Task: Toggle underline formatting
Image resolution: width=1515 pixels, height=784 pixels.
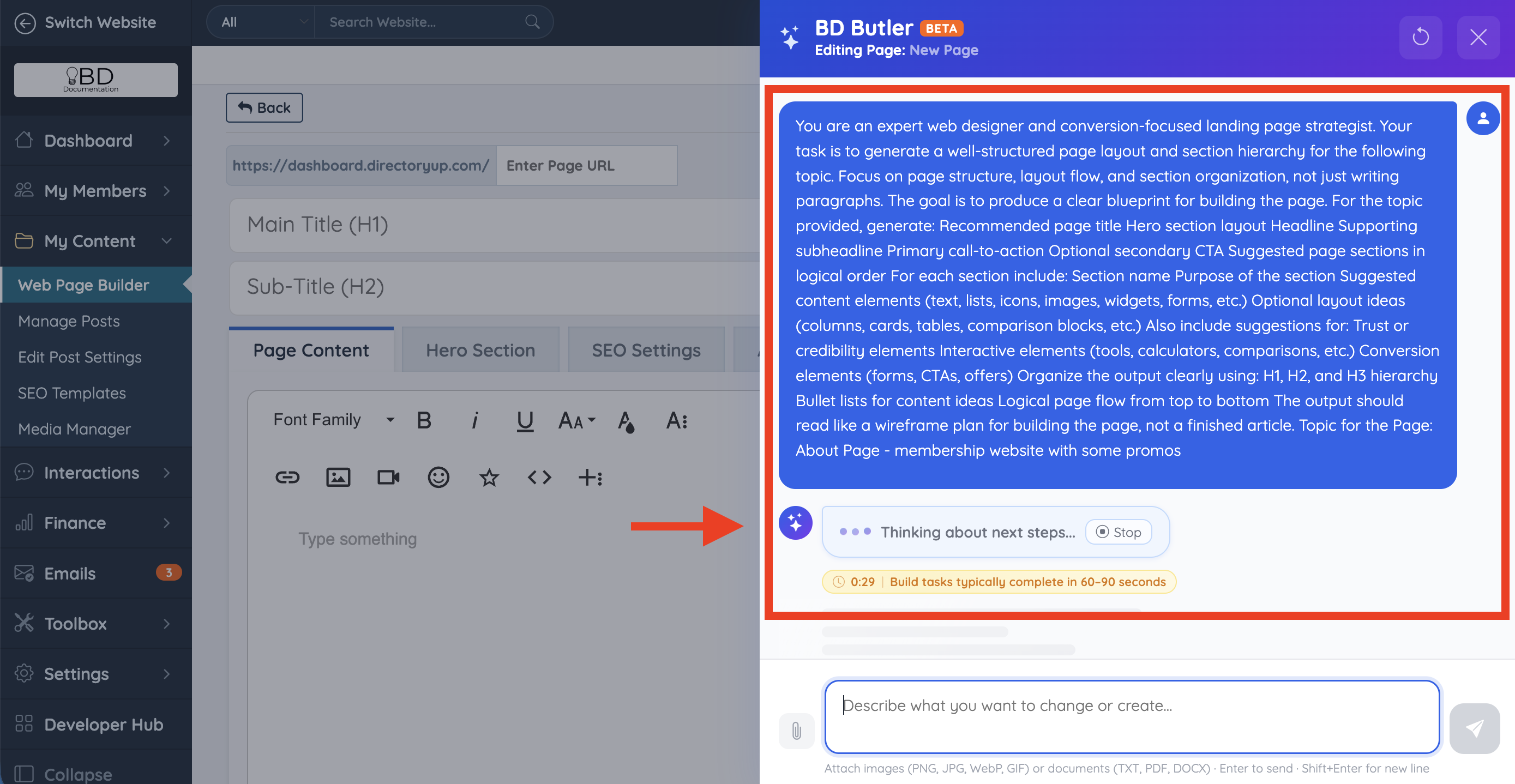Action: tap(525, 420)
